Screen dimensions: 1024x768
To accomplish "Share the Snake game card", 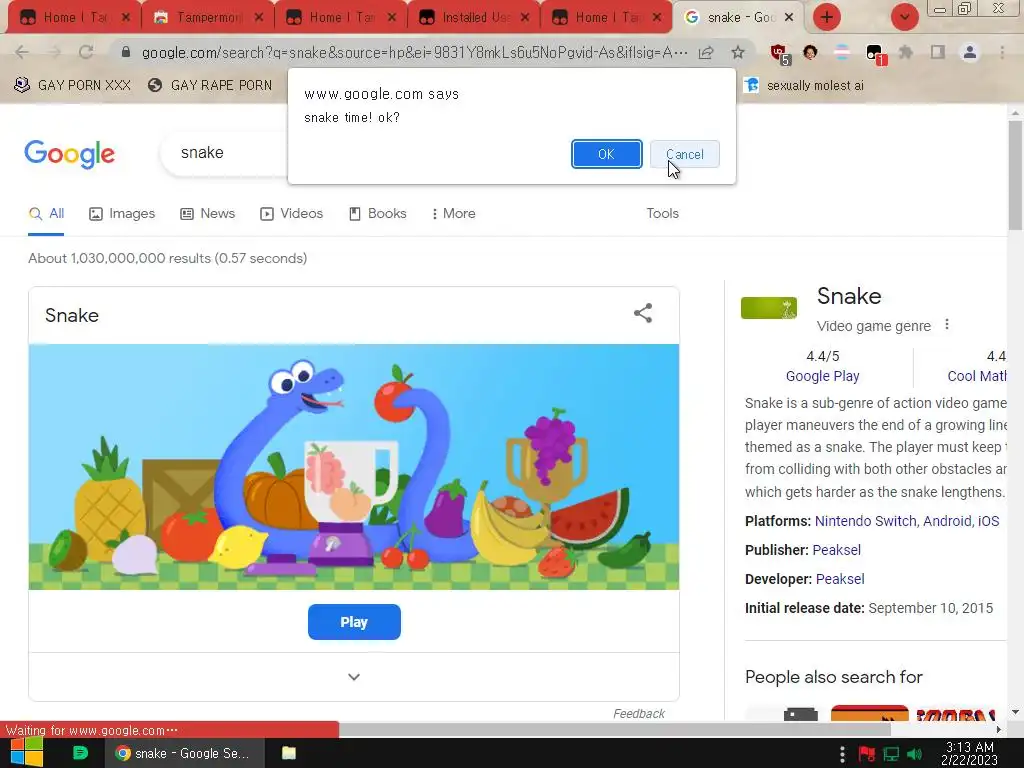I will (x=643, y=313).
